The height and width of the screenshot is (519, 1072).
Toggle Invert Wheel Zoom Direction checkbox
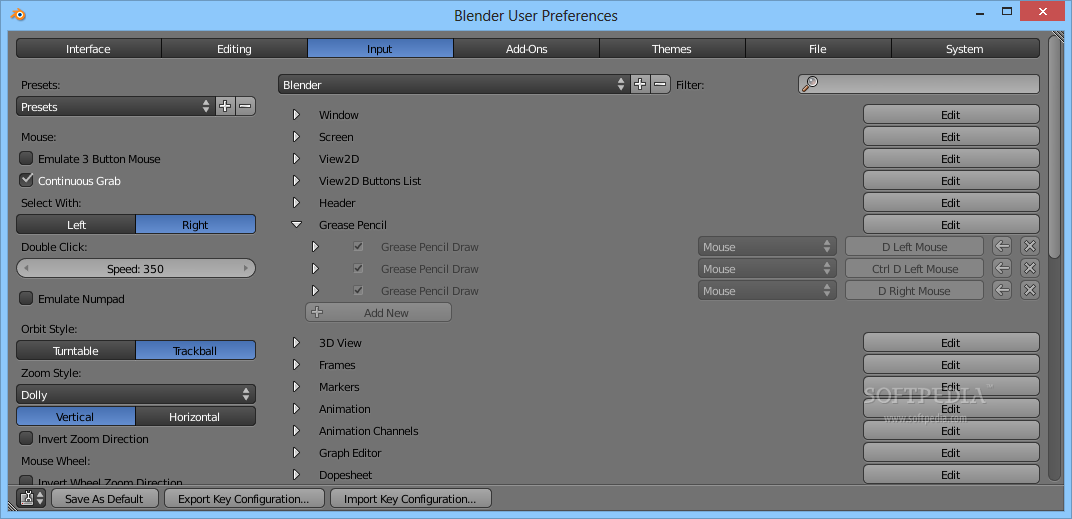coord(26,481)
